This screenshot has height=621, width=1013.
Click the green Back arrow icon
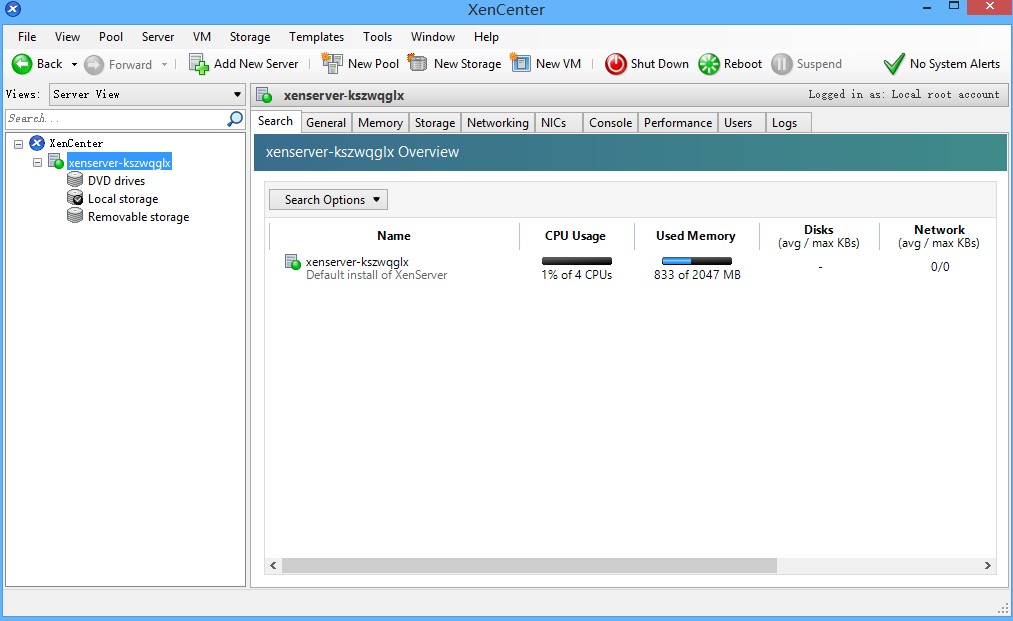22,64
